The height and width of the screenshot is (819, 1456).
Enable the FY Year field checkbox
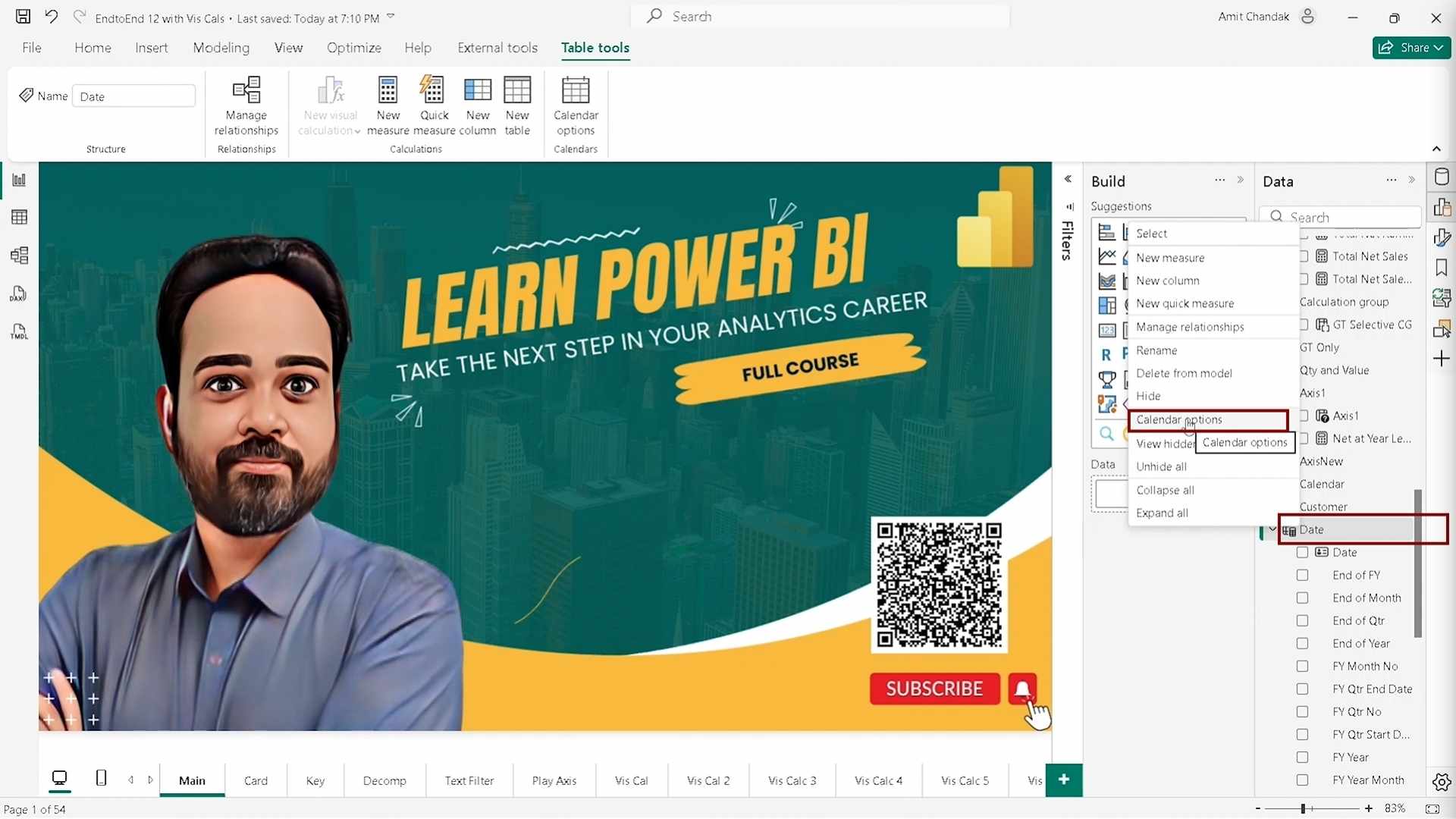tap(1303, 757)
